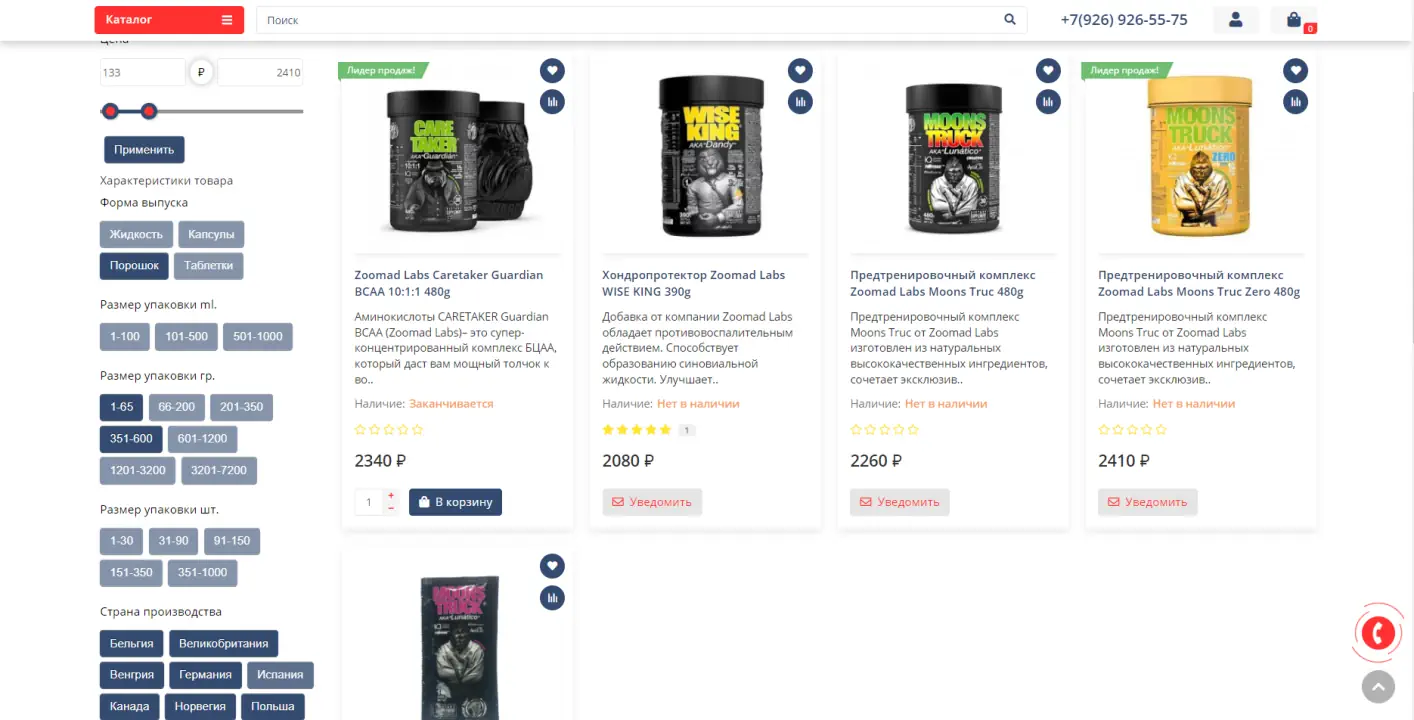The image size is (1414, 720).
Task: Enable the Капсулы form filter
Action: pos(211,235)
